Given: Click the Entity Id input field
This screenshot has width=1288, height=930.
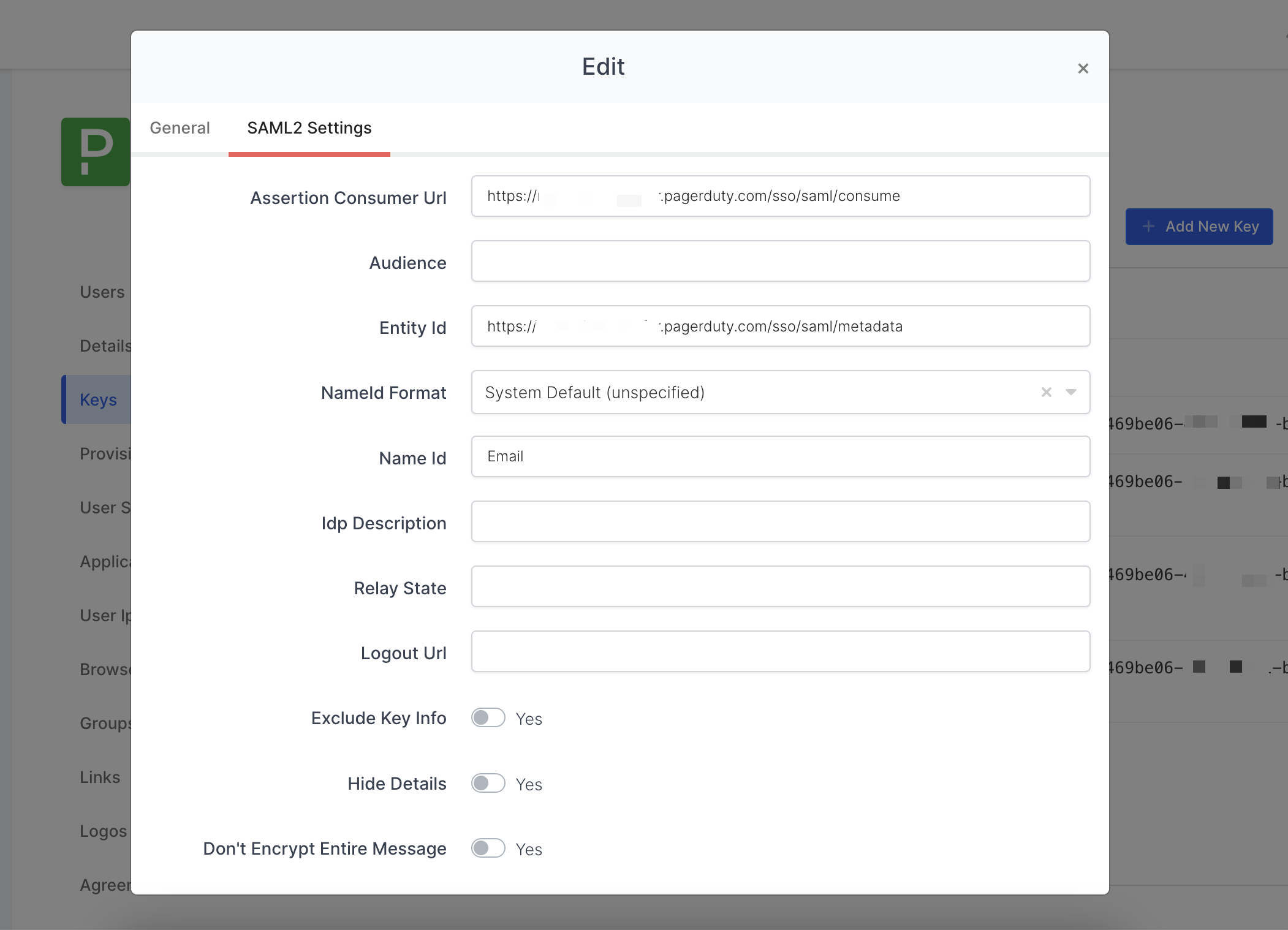Looking at the screenshot, I should coord(779,327).
